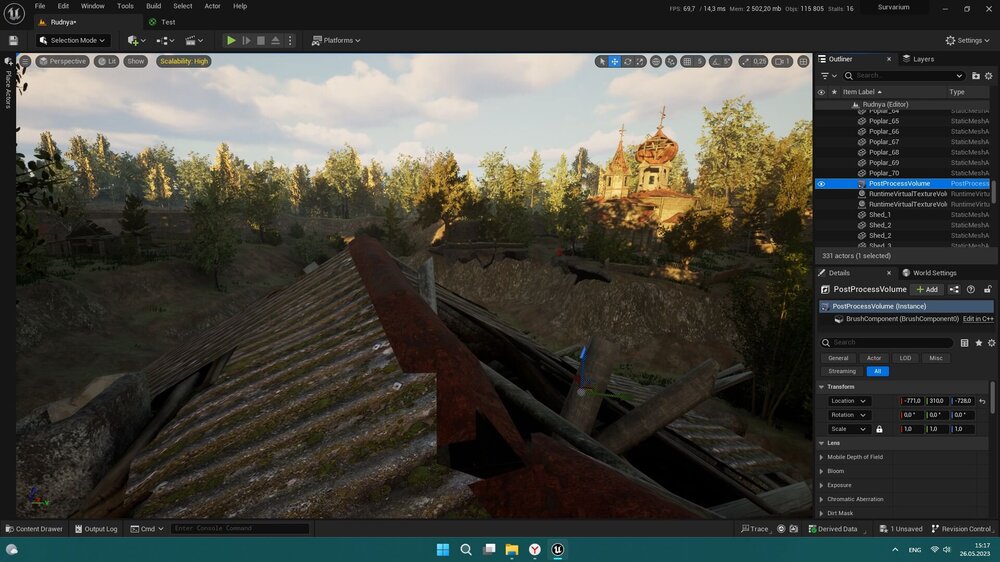Save the current level with disk icon
Viewport: 1000px width, 562px height.
click(13, 40)
